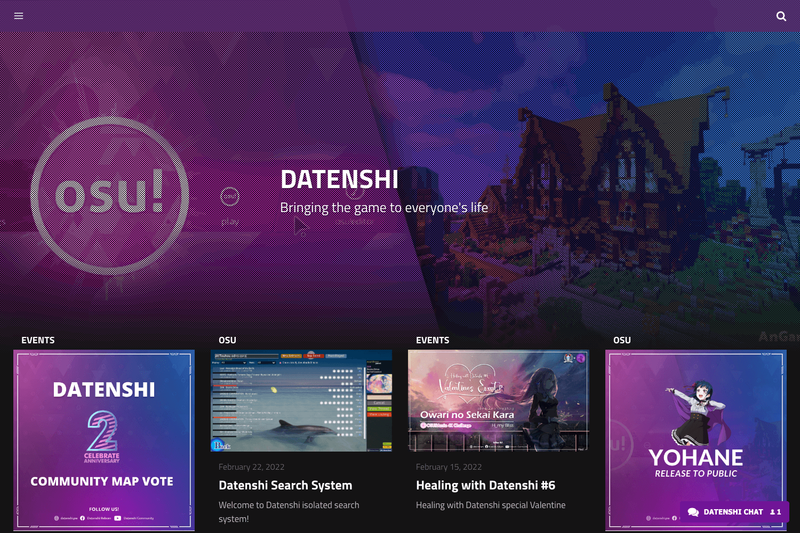The width and height of the screenshot is (800, 533).
Task: Open the Community Map Vote thumbnail
Action: (x=104, y=440)
